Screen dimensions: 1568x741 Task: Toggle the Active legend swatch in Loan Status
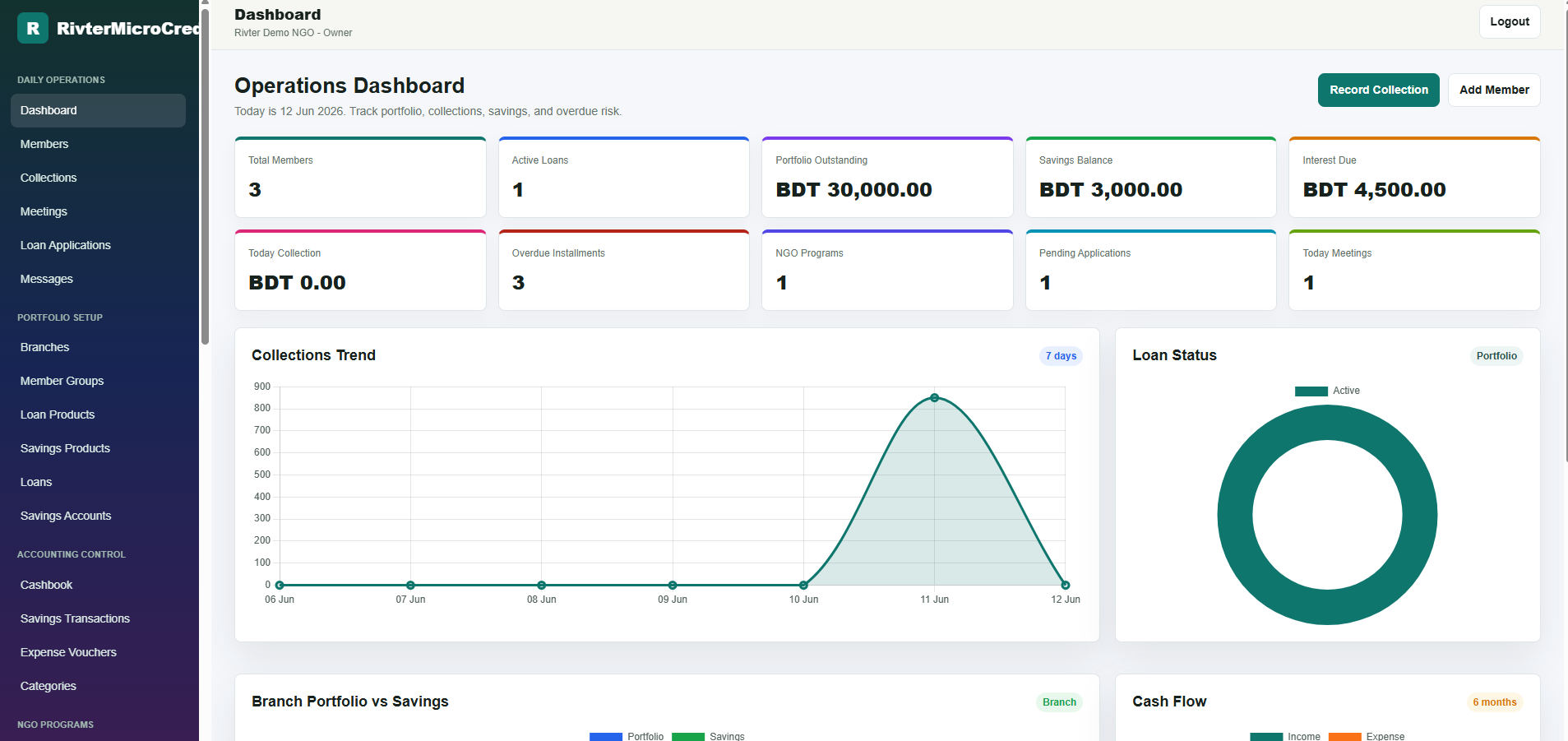tap(1311, 391)
